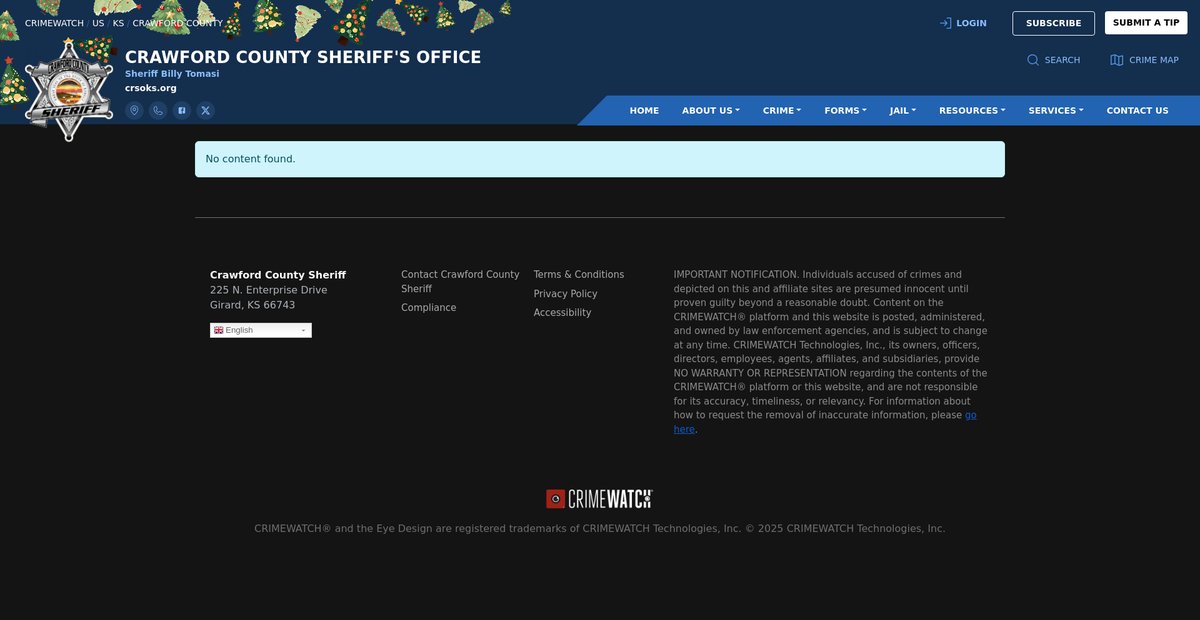Expand the SERVICES dropdown menu
Screen dimensions: 1200x620
[1056, 110]
